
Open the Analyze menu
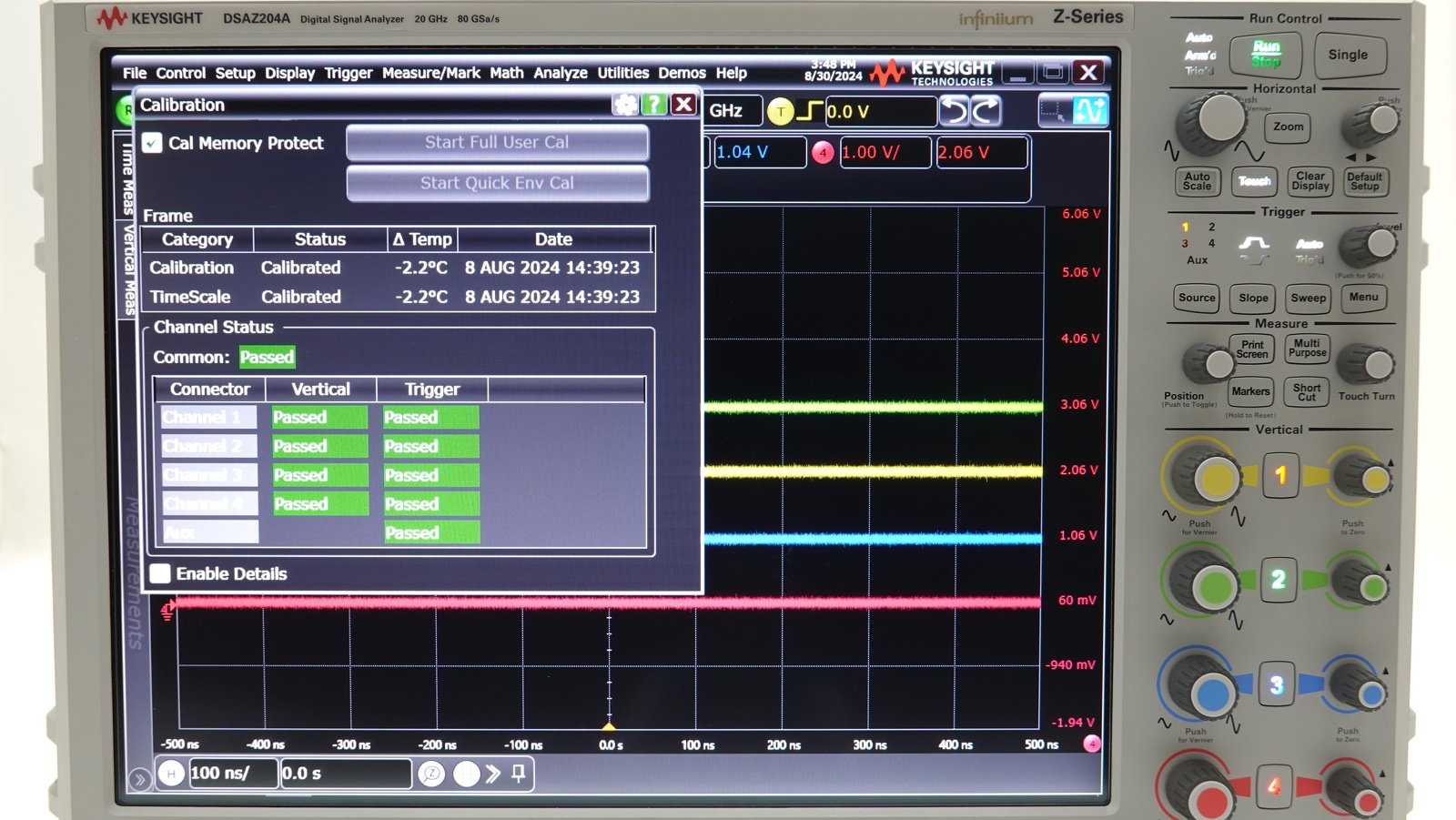560,73
